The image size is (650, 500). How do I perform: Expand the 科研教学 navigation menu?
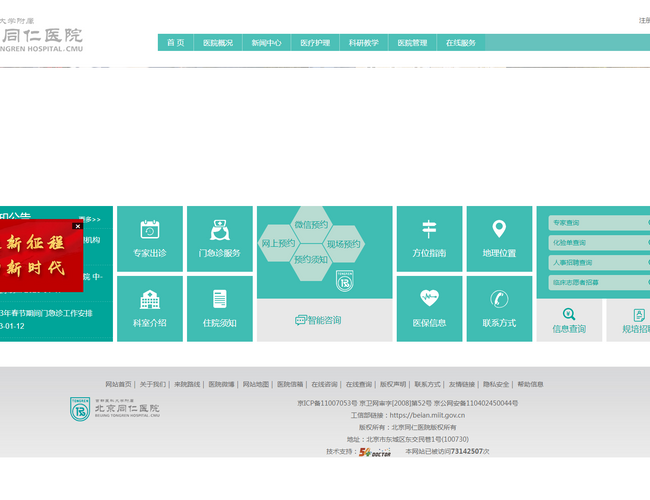point(363,43)
